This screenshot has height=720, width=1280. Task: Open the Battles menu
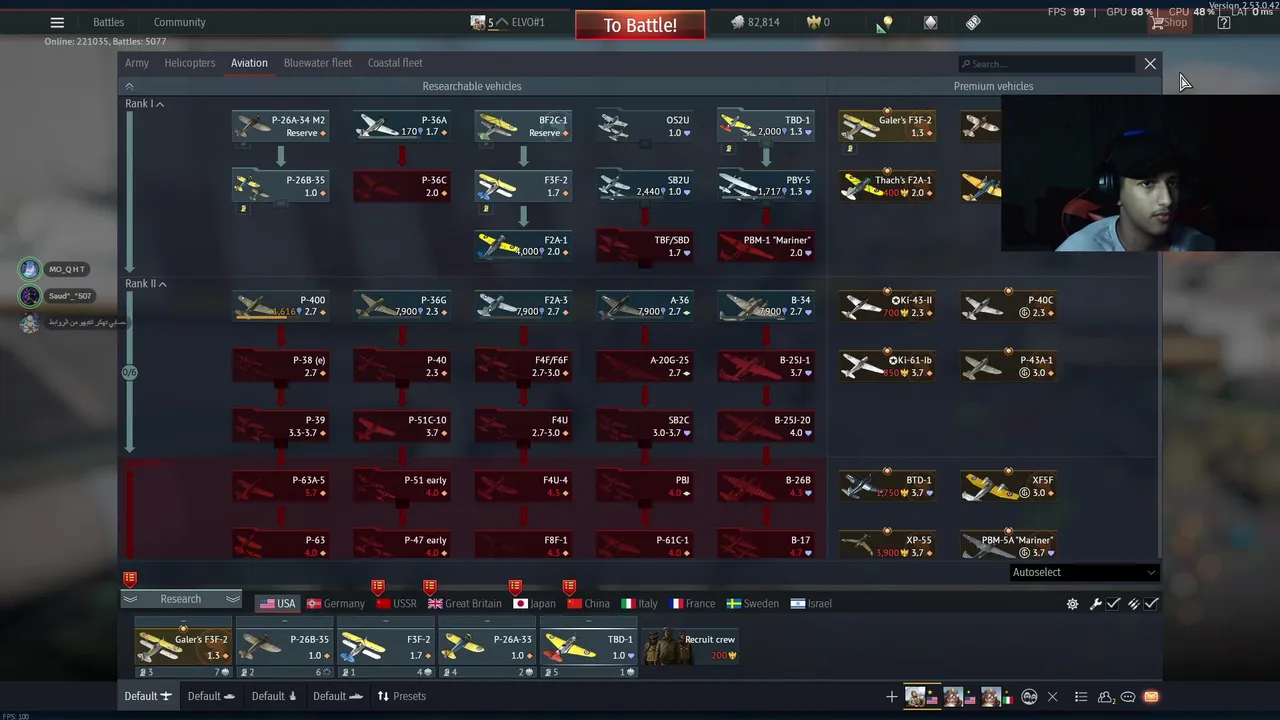[x=109, y=22]
